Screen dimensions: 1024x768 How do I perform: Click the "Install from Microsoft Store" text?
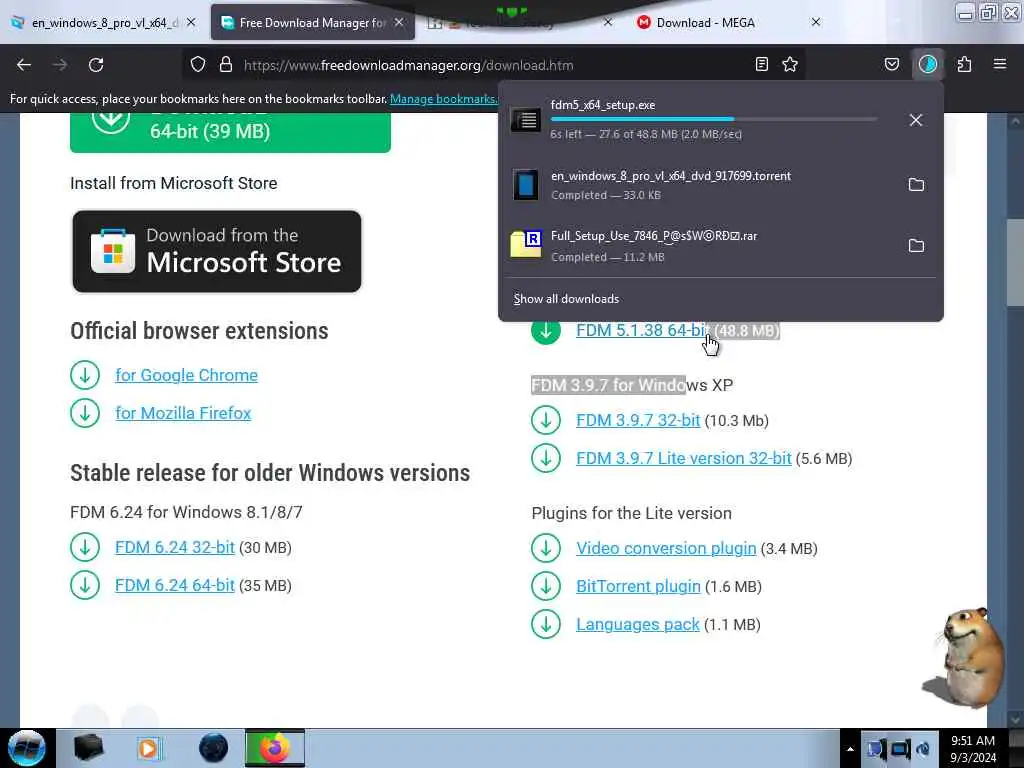174,183
